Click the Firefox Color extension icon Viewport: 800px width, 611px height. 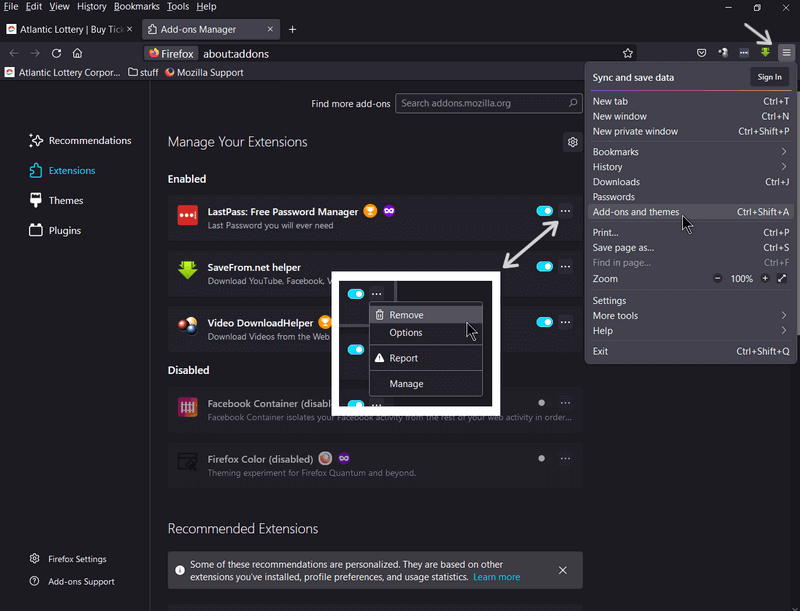(188, 462)
